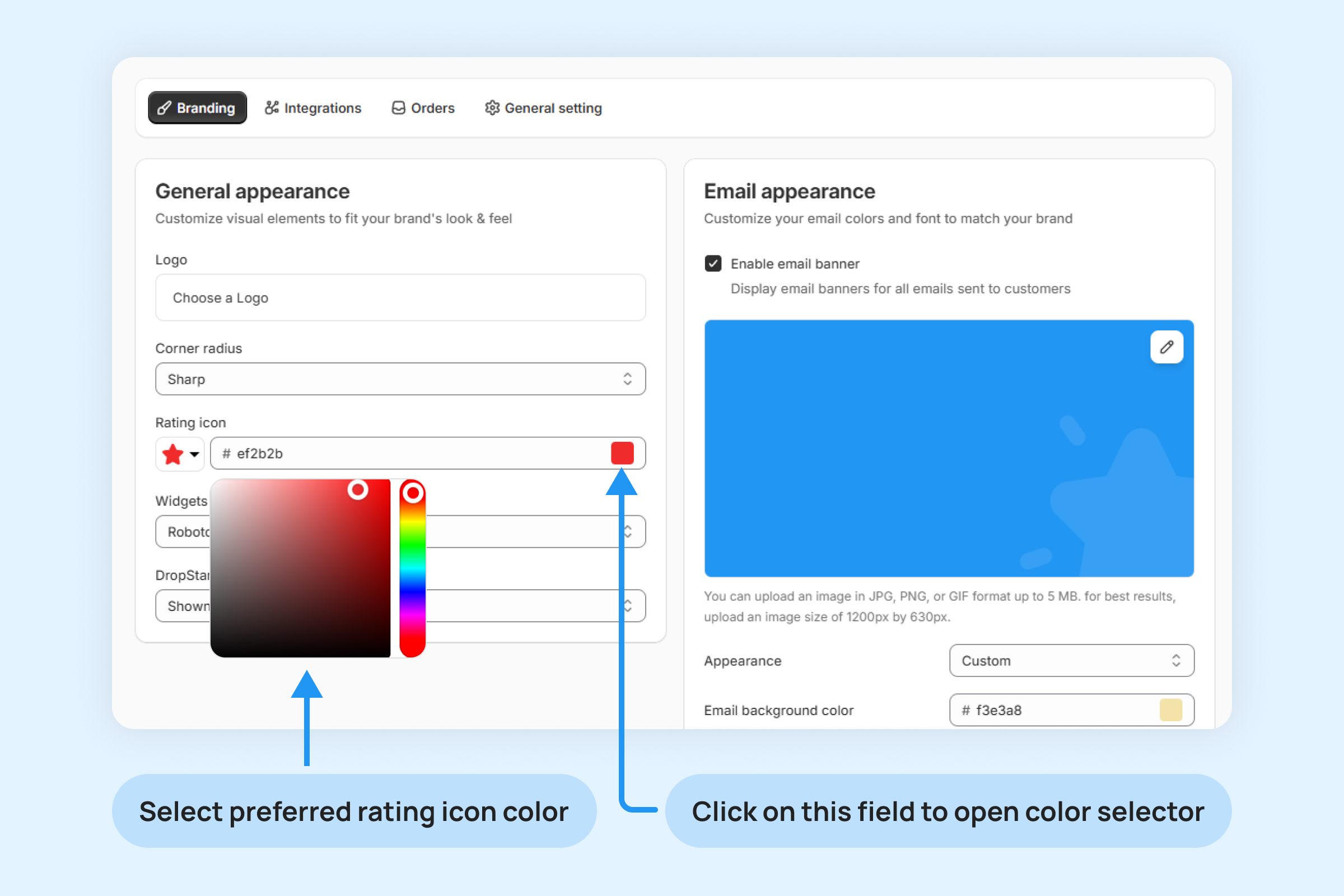
Task: Open rating icon shape dropdown arrow
Action: 194,454
